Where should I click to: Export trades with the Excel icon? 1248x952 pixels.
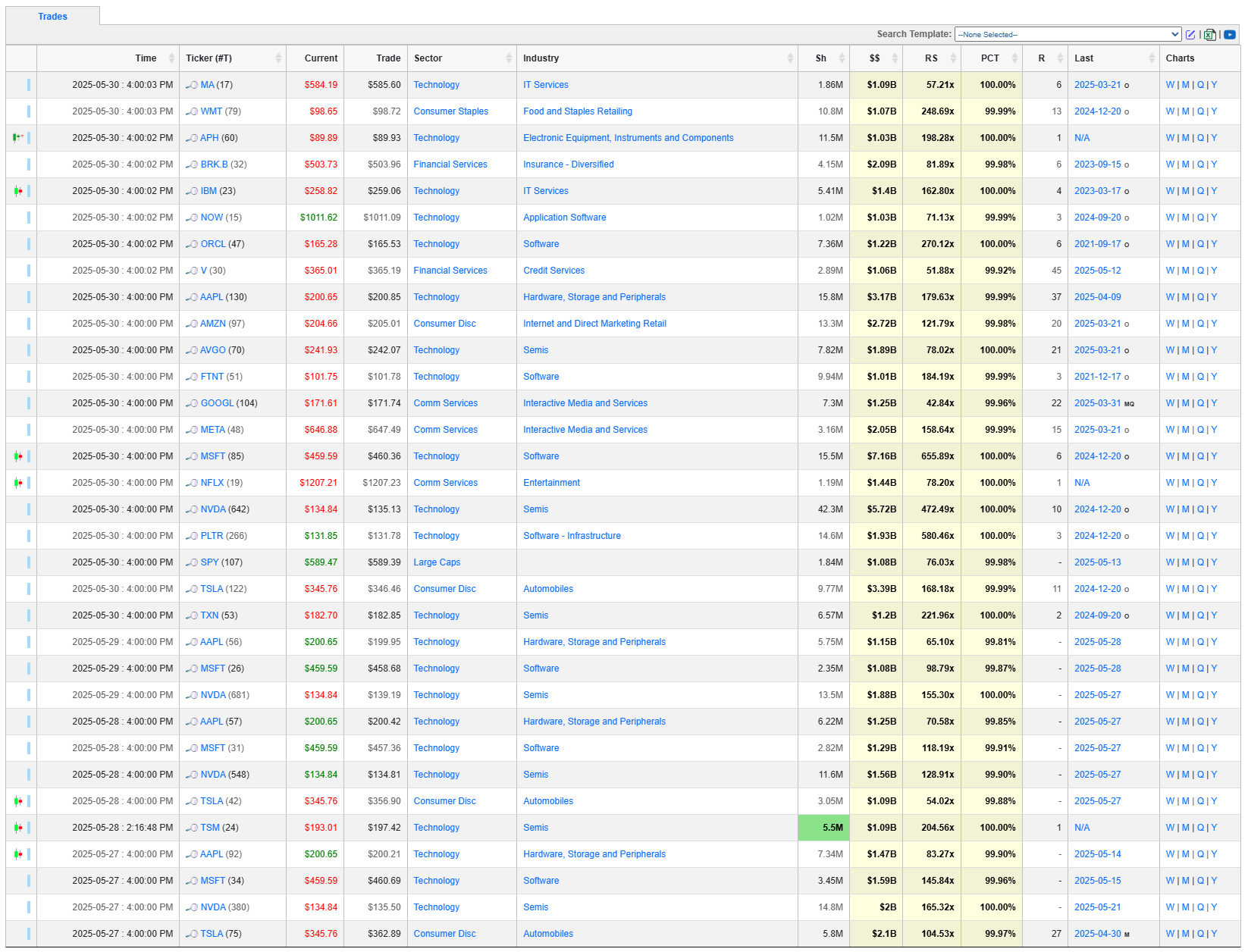[1210, 35]
